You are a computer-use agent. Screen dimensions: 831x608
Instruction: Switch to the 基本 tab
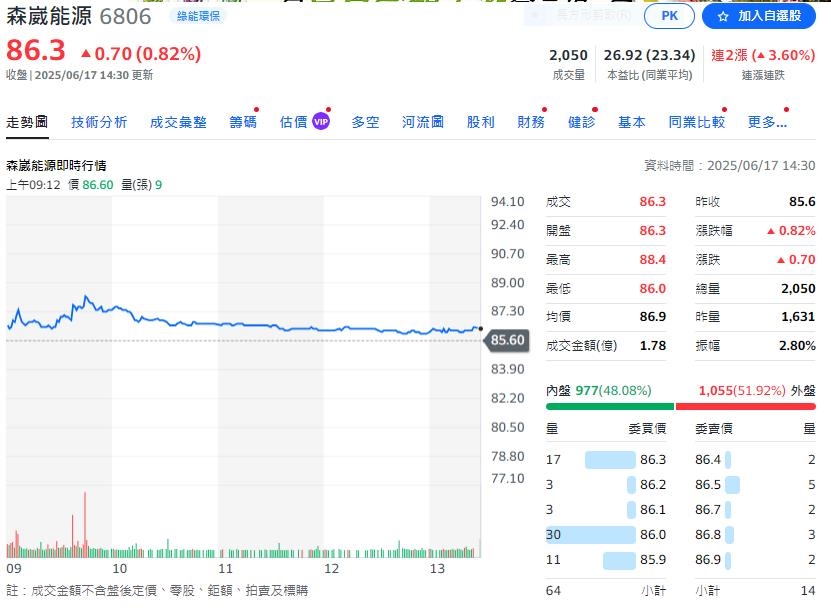click(632, 120)
